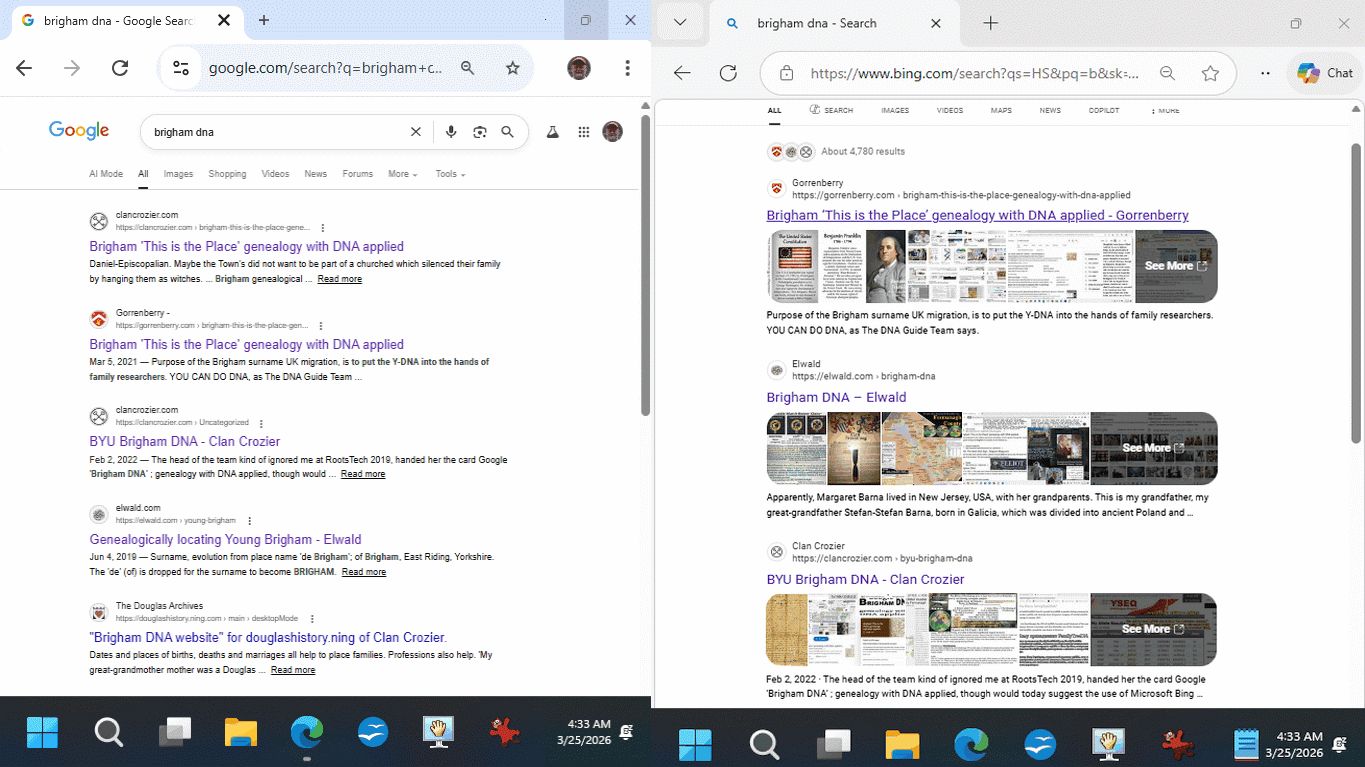Open the Google apps grid
The width and height of the screenshot is (1365, 767).
584,132
